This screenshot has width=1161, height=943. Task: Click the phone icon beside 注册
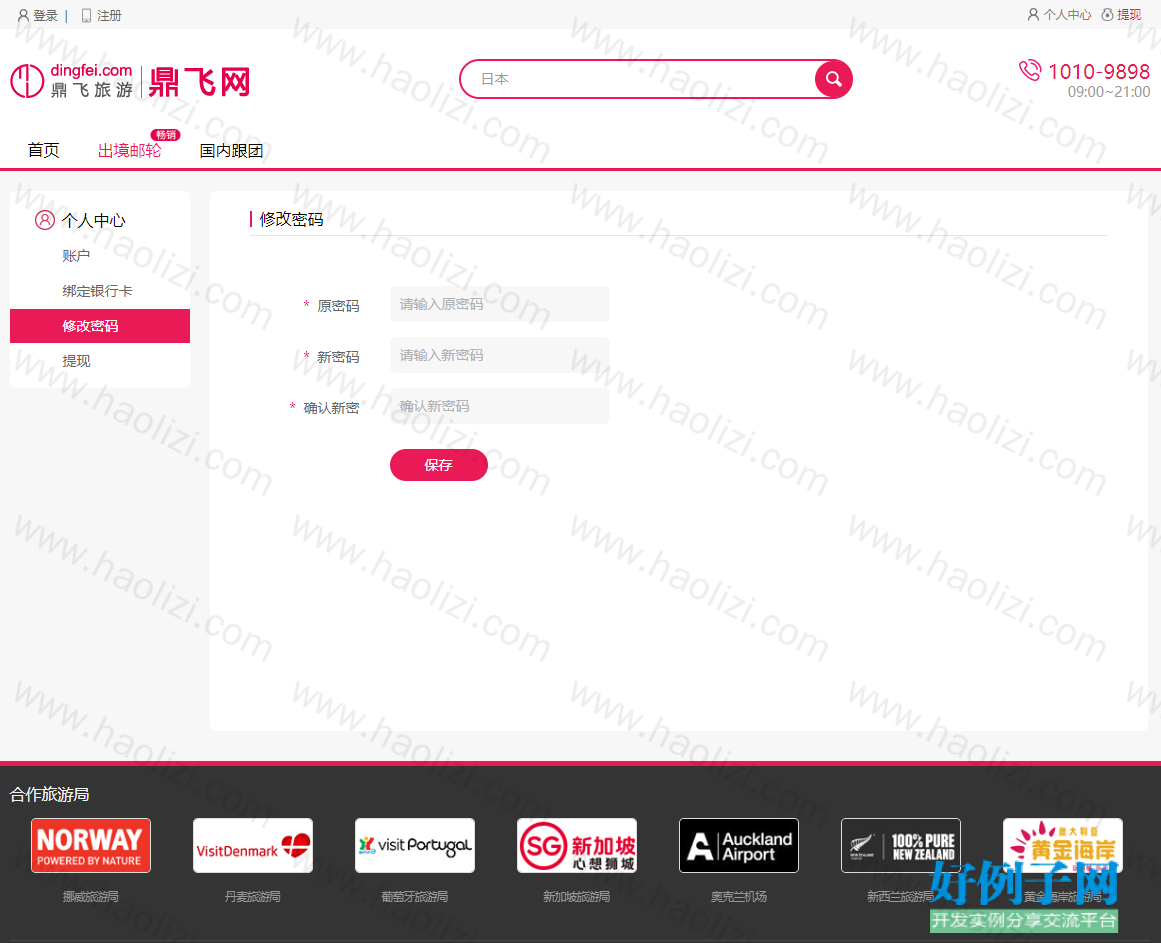pos(87,16)
